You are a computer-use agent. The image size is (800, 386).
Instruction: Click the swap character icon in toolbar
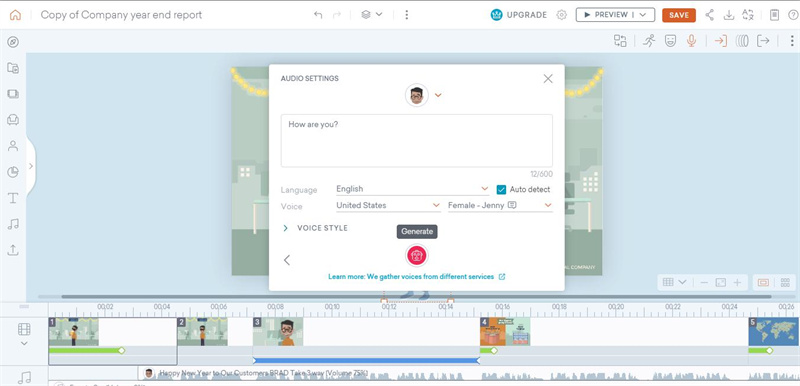coord(620,41)
